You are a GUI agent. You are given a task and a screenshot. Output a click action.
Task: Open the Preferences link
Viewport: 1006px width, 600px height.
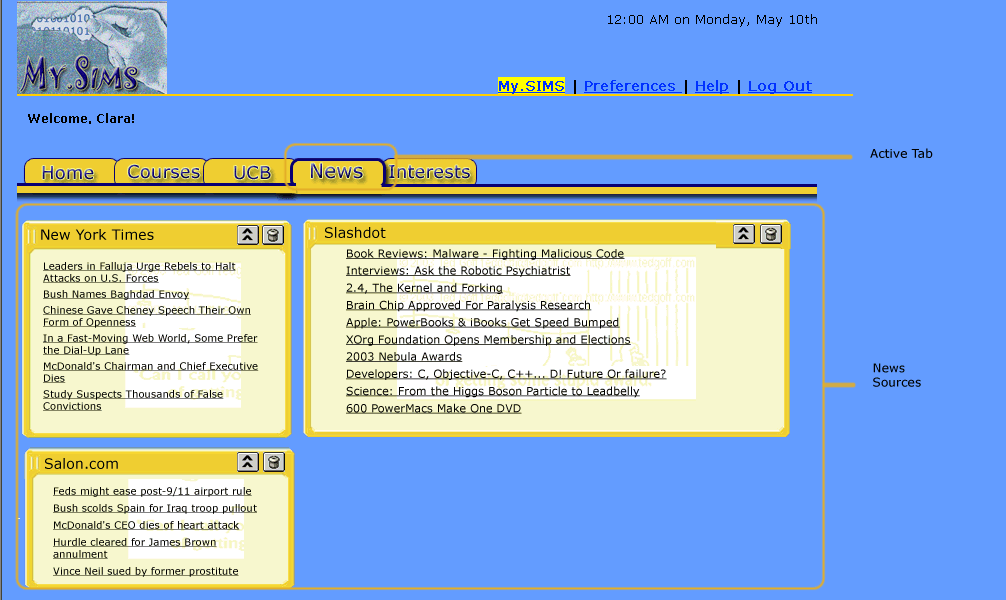[632, 86]
